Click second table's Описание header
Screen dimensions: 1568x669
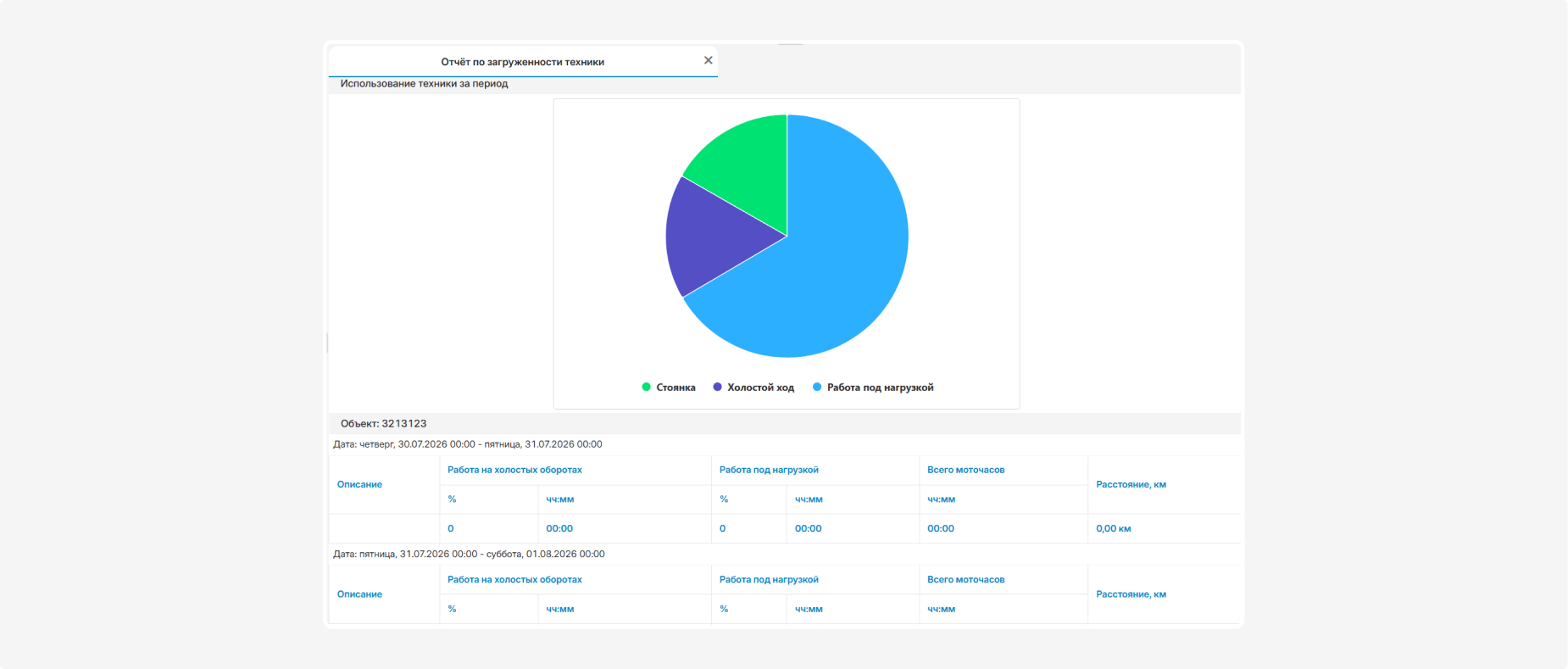pos(359,594)
